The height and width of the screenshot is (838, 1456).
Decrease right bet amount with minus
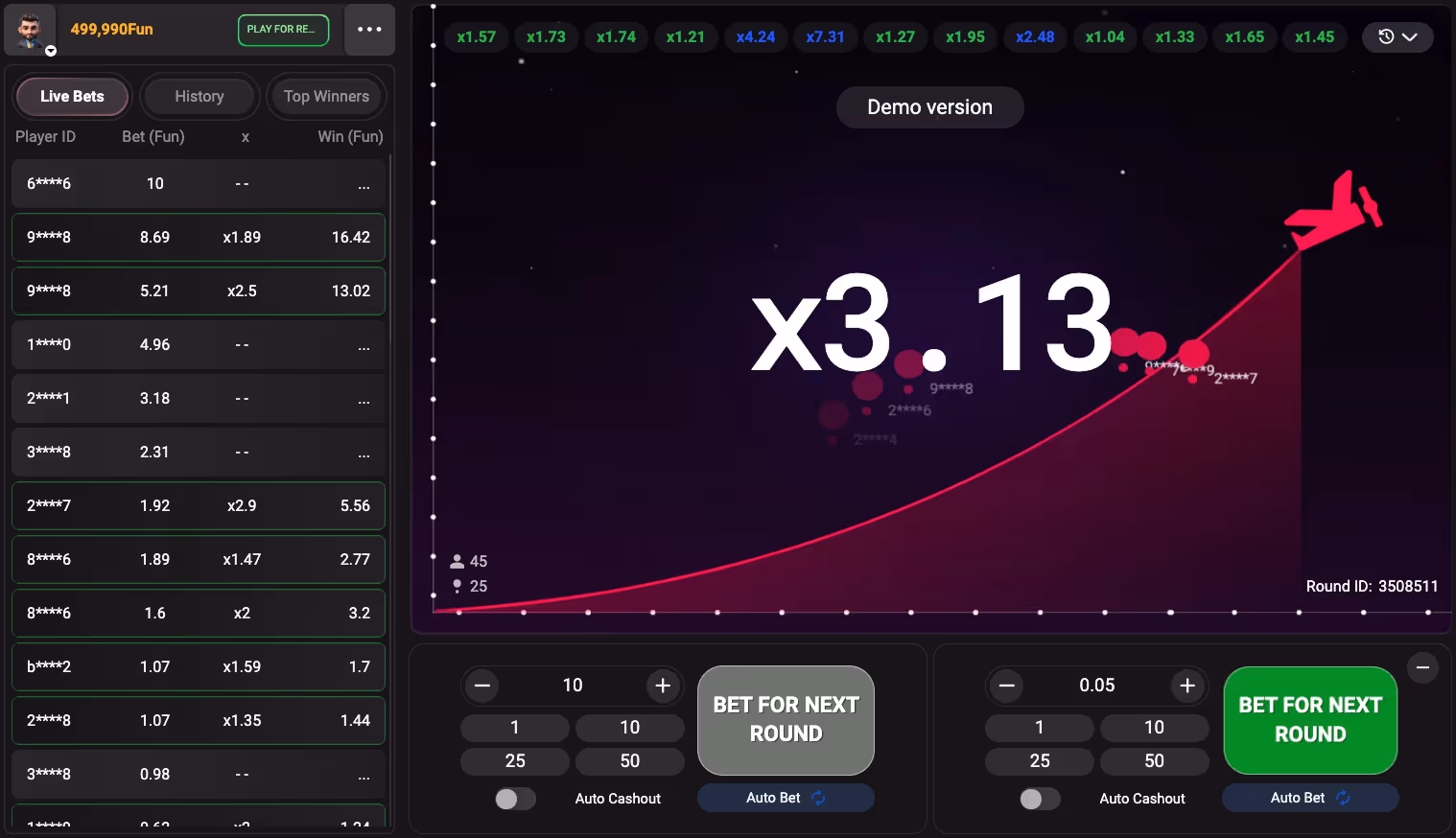[1007, 686]
